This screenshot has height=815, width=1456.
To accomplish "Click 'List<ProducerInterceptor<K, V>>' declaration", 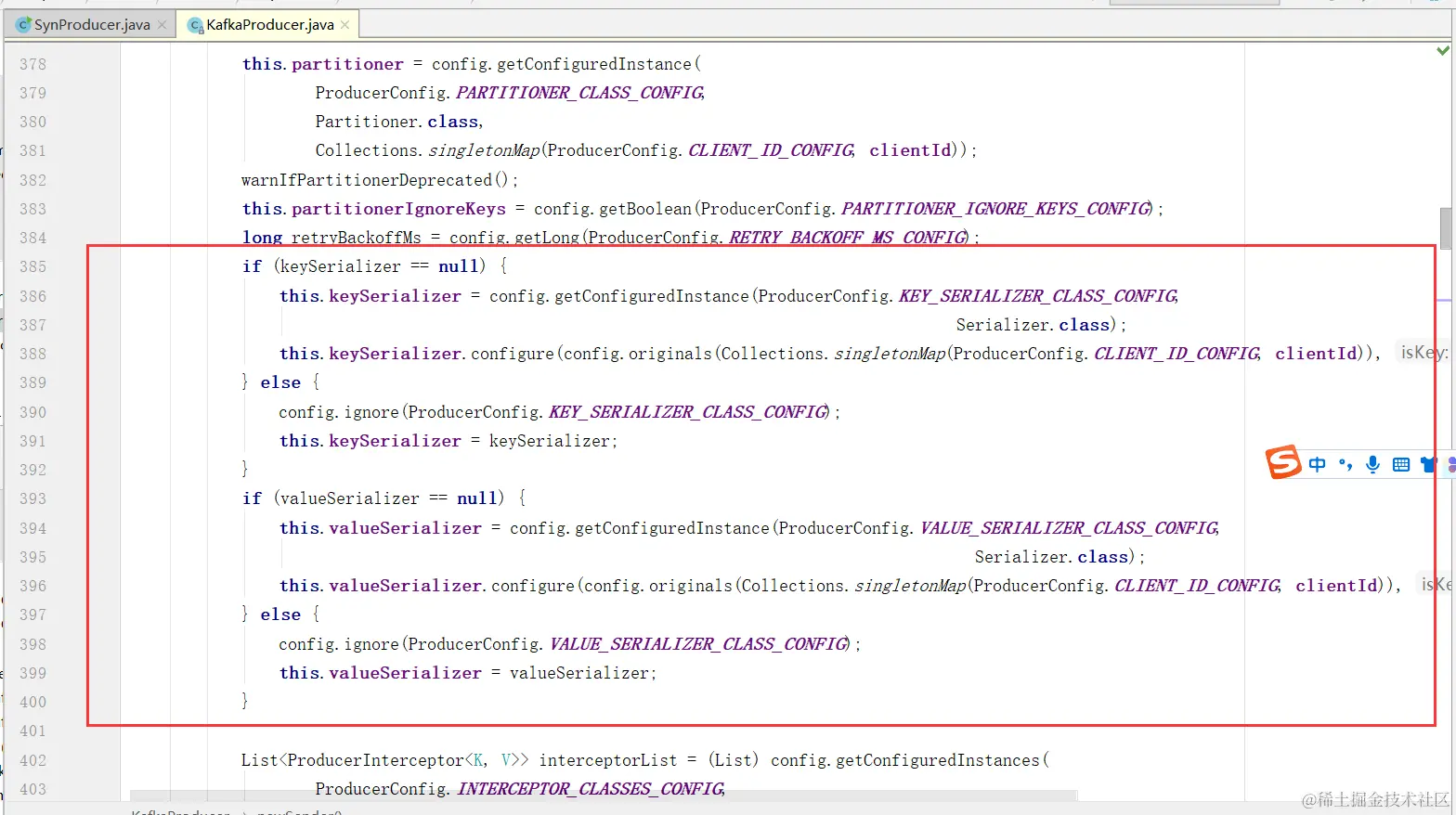I will [385, 760].
